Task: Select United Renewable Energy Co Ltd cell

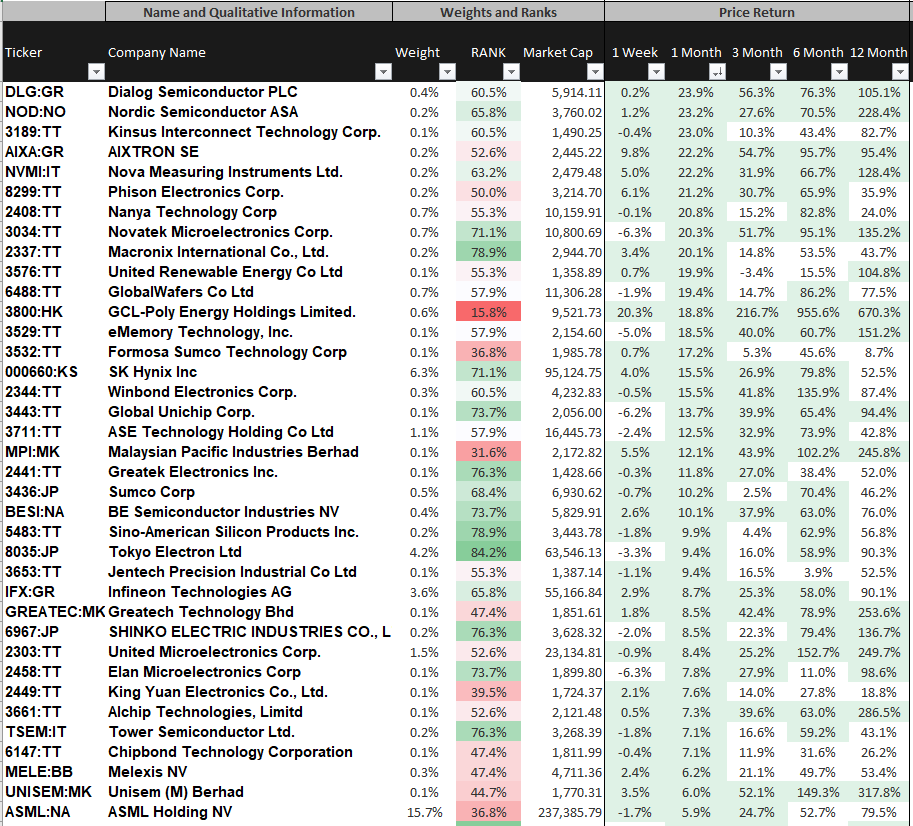Action: [x=249, y=272]
